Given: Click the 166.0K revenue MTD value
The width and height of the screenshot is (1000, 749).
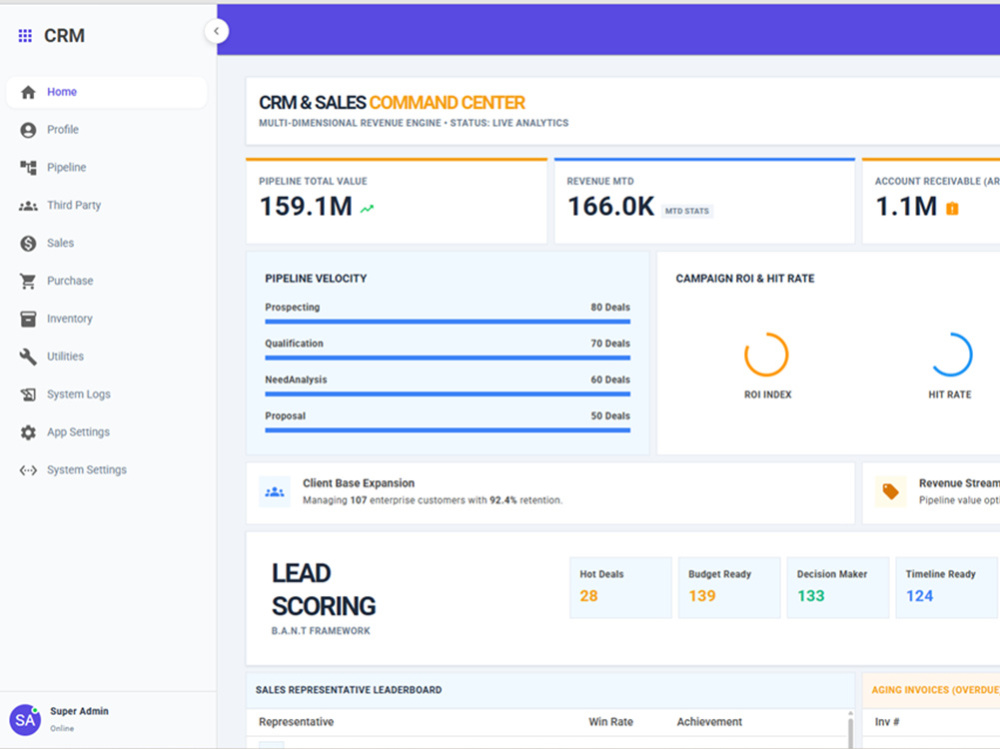Looking at the screenshot, I should pyautogui.click(x=611, y=206).
